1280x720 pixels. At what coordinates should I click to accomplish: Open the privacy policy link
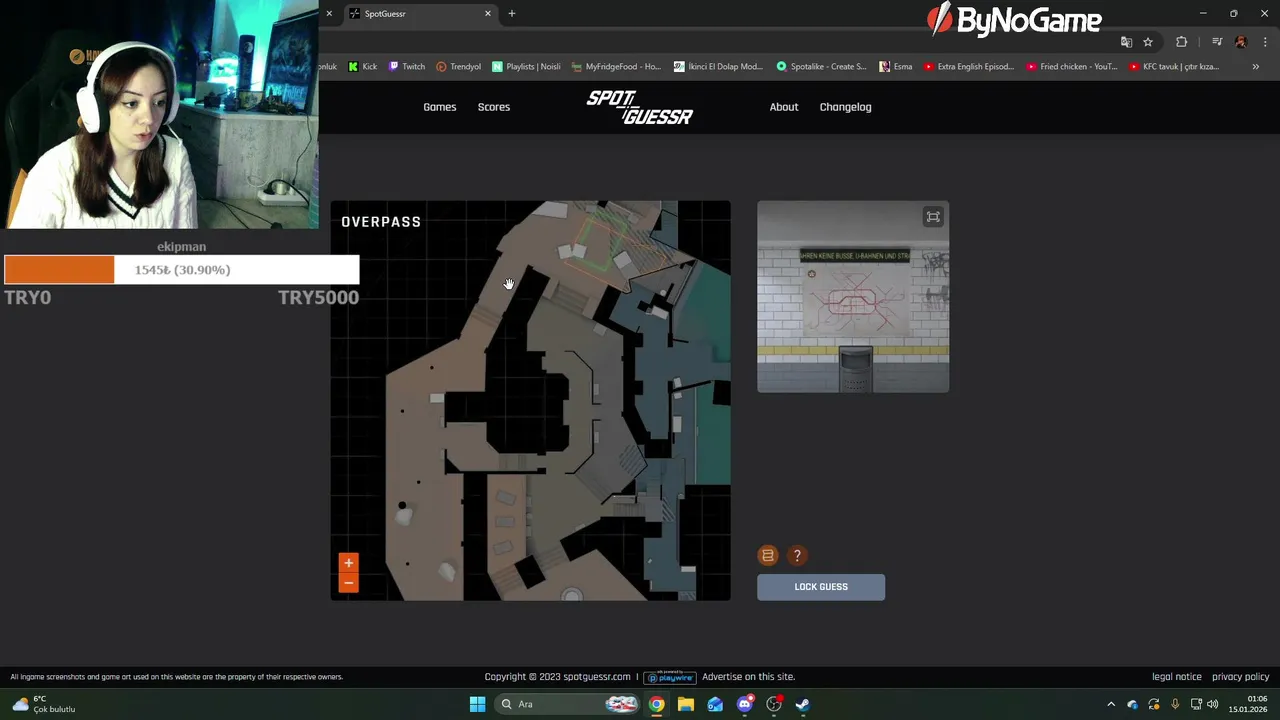pos(1241,677)
